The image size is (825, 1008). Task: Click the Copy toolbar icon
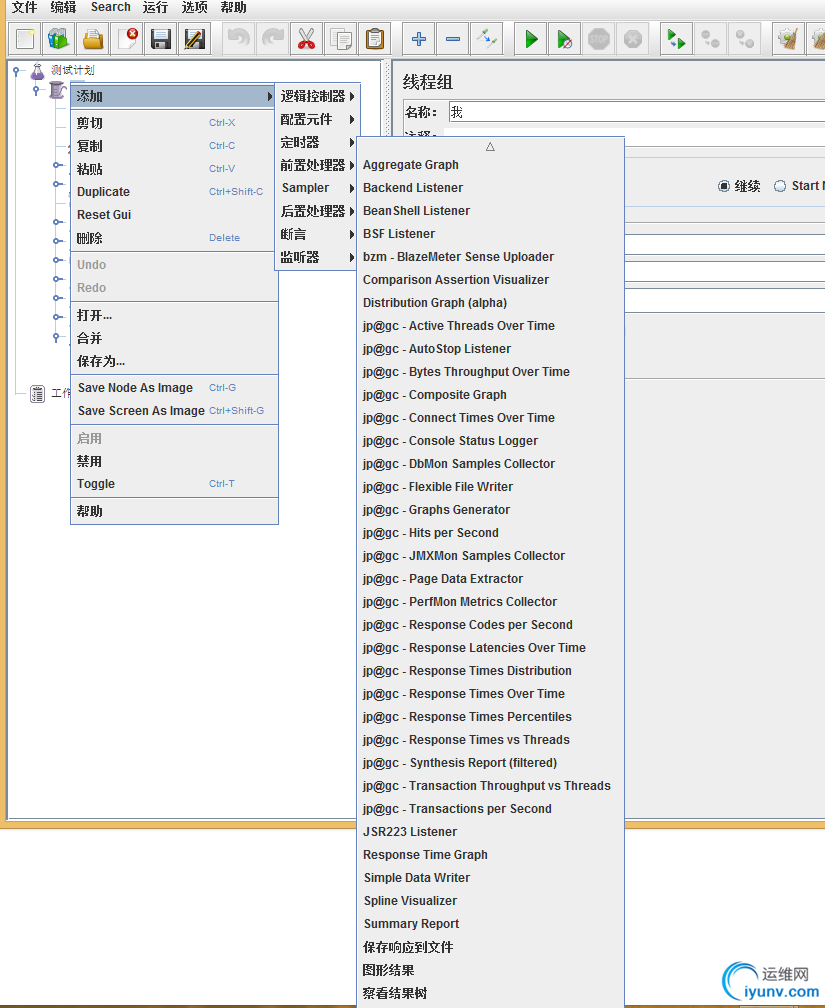[341, 39]
